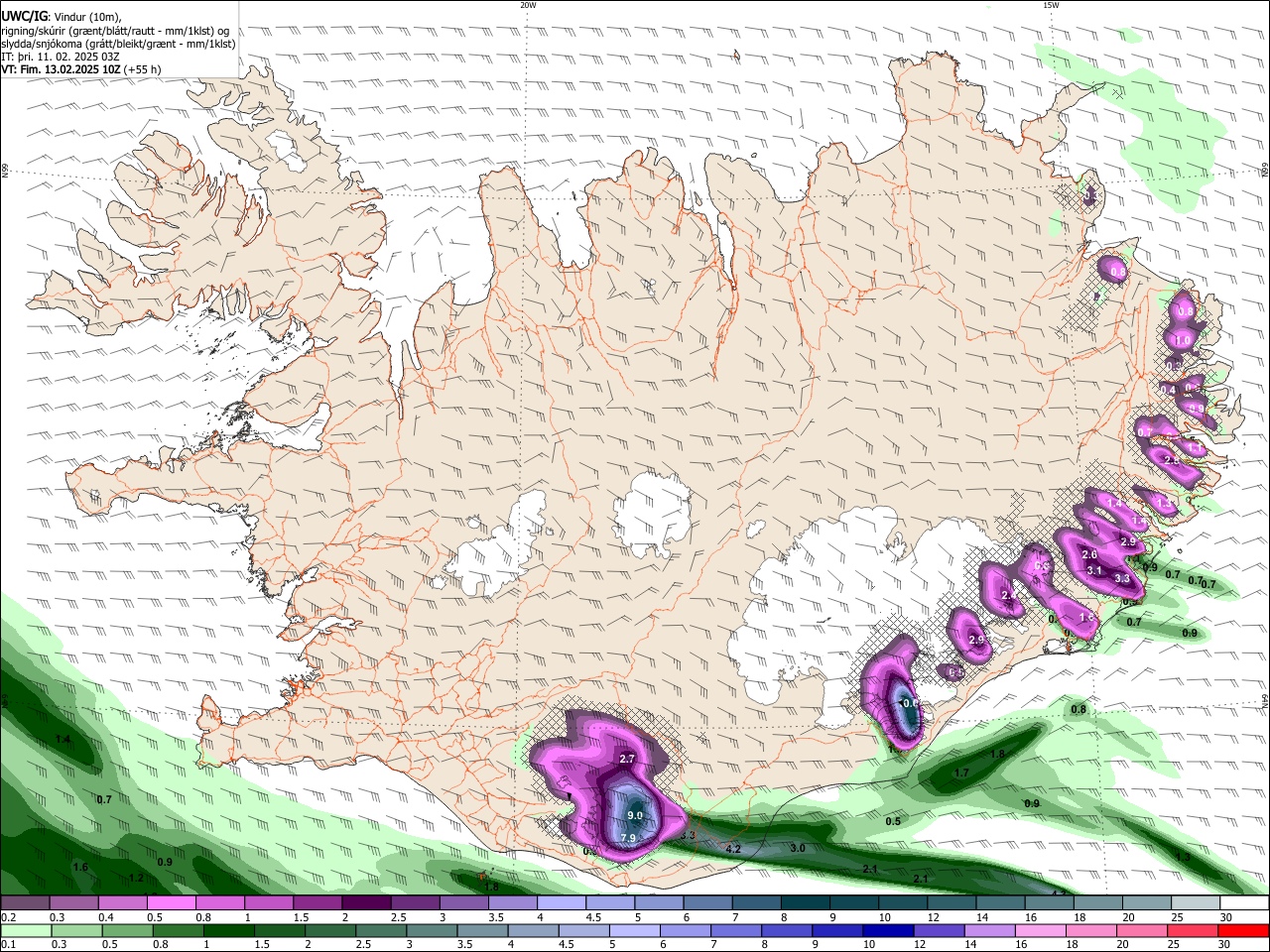
Task: Click the bright magenta swatch between 0.5 and 0.8, top row
Action: (x=171, y=903)
